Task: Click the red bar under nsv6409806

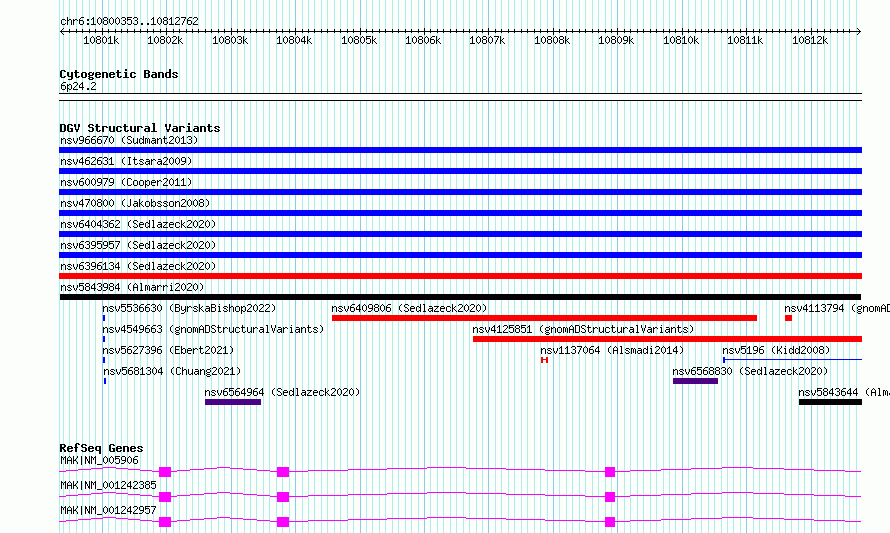Action: (544, 318)
